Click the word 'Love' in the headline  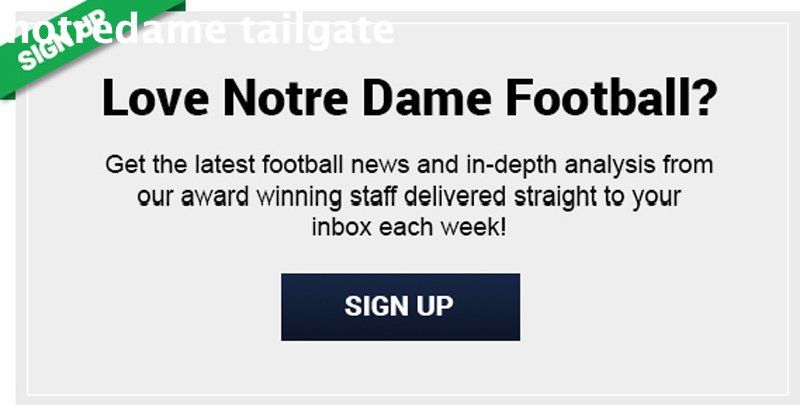coord(154,99)
